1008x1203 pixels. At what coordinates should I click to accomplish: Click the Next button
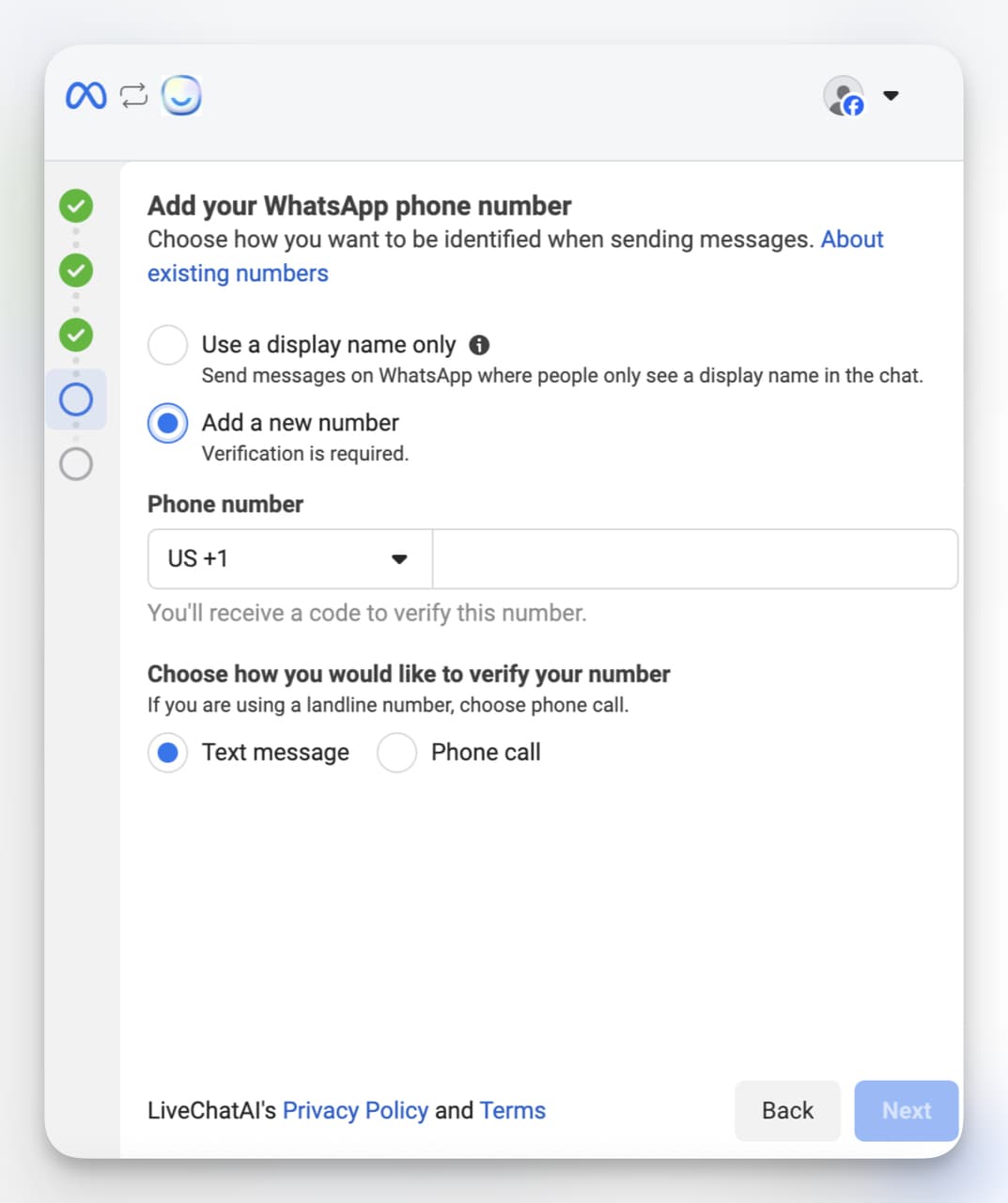point(907,1111)
